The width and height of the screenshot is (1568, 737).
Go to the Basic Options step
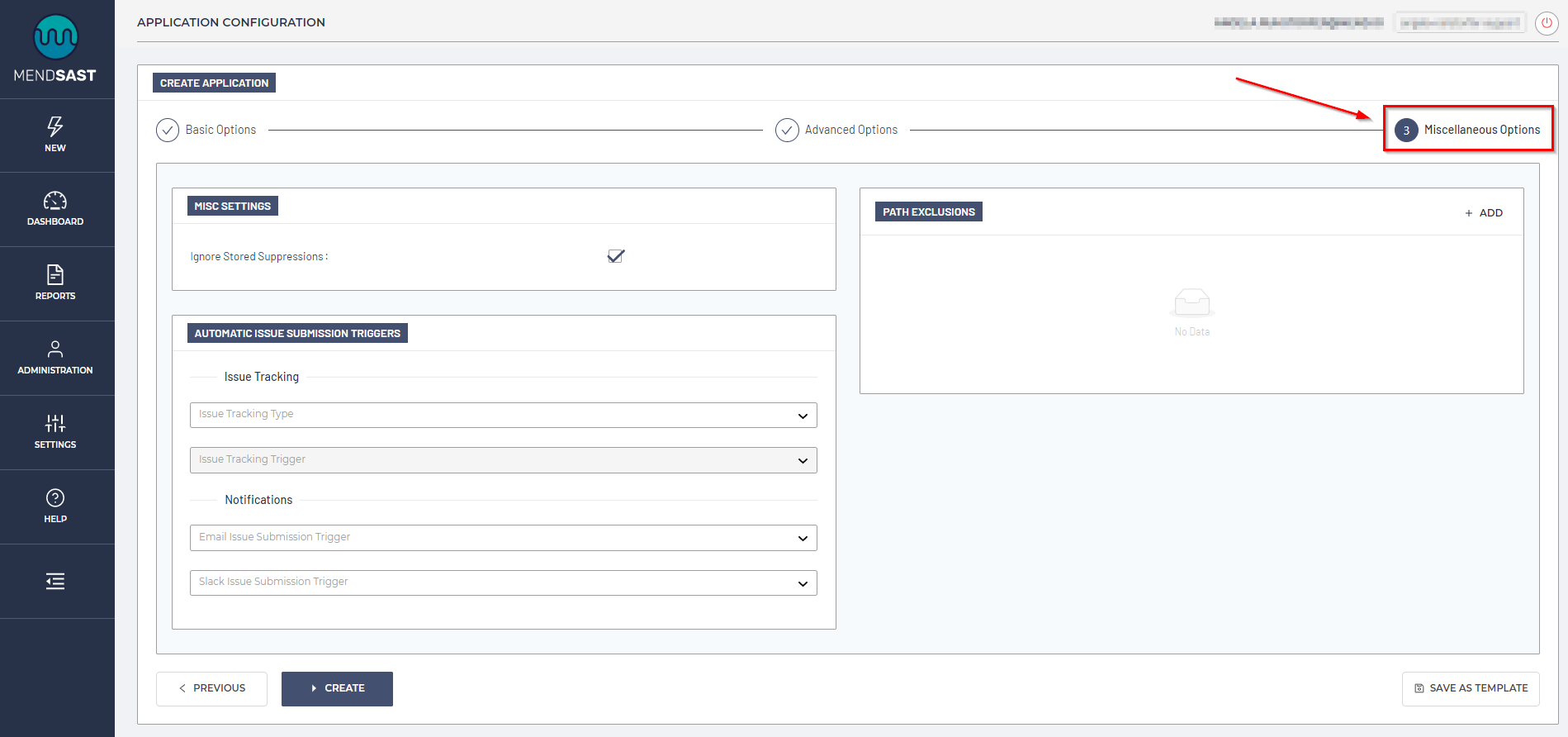pos(206,130)
